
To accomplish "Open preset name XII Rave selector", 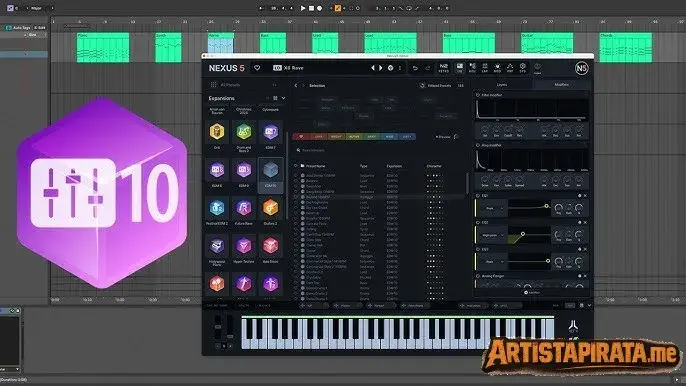I will click(293, 68).
